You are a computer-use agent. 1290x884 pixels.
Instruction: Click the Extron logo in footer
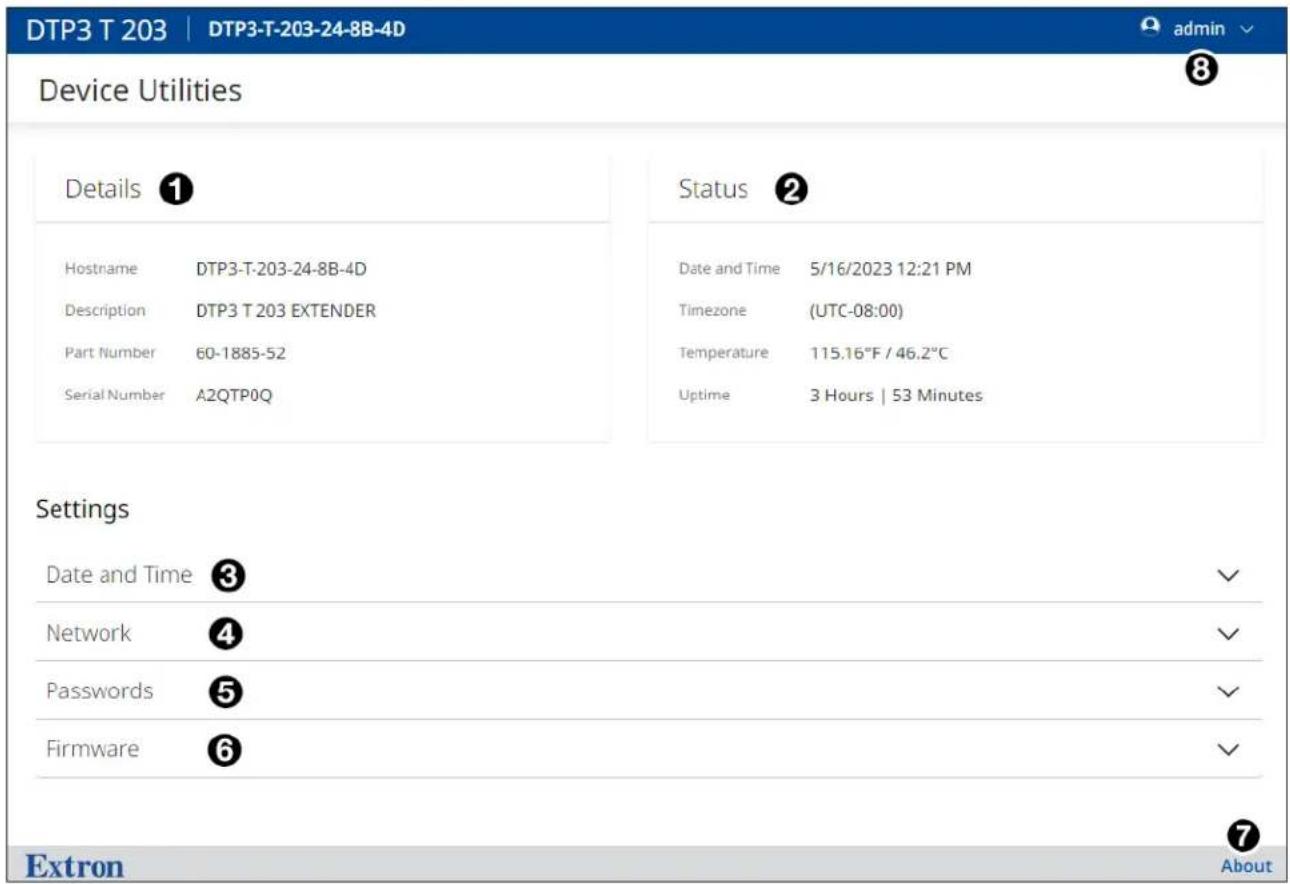point(75,865)
